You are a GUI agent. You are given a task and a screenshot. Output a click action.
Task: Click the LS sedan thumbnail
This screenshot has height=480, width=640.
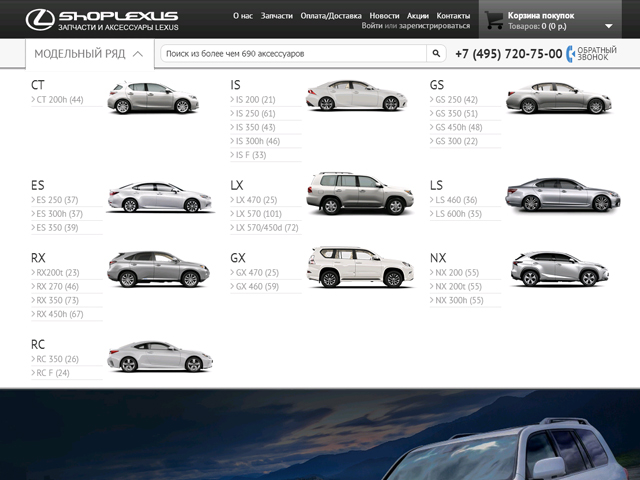(x=562, y=195)
